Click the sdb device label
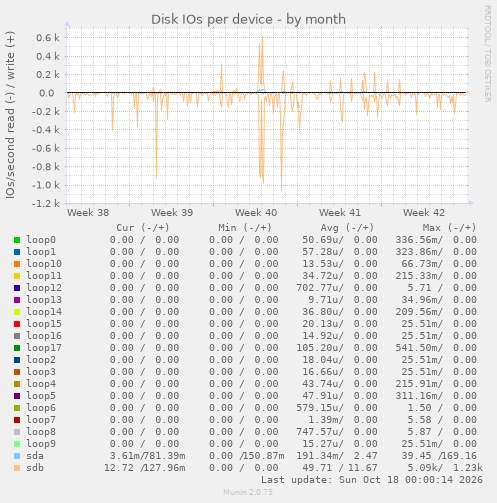497x503 pixels. 35,468
